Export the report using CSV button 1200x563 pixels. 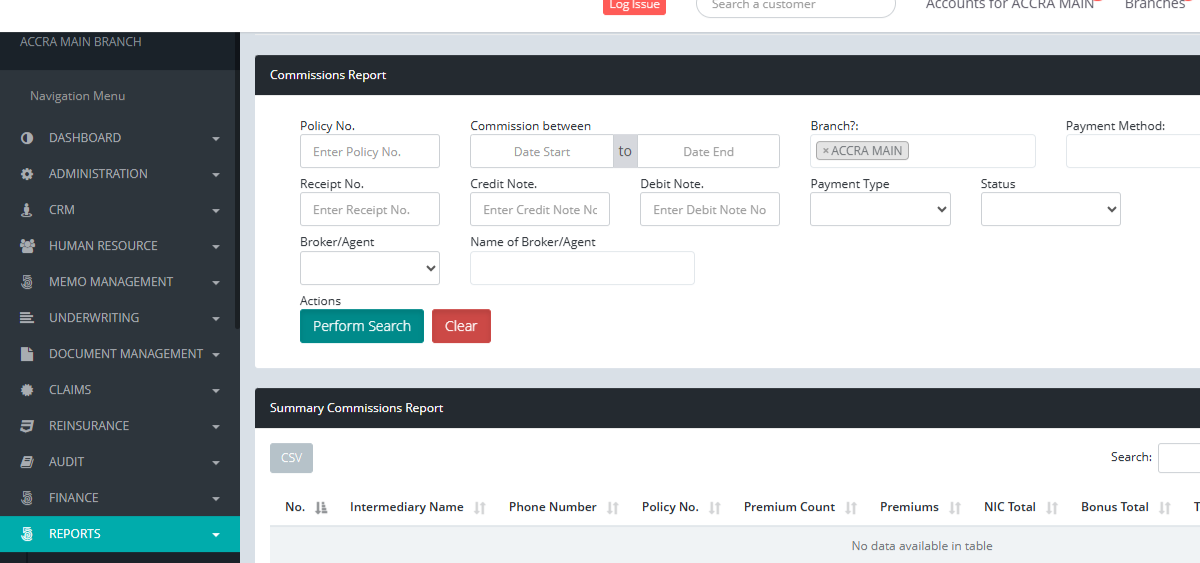click(x=291, y=458)
